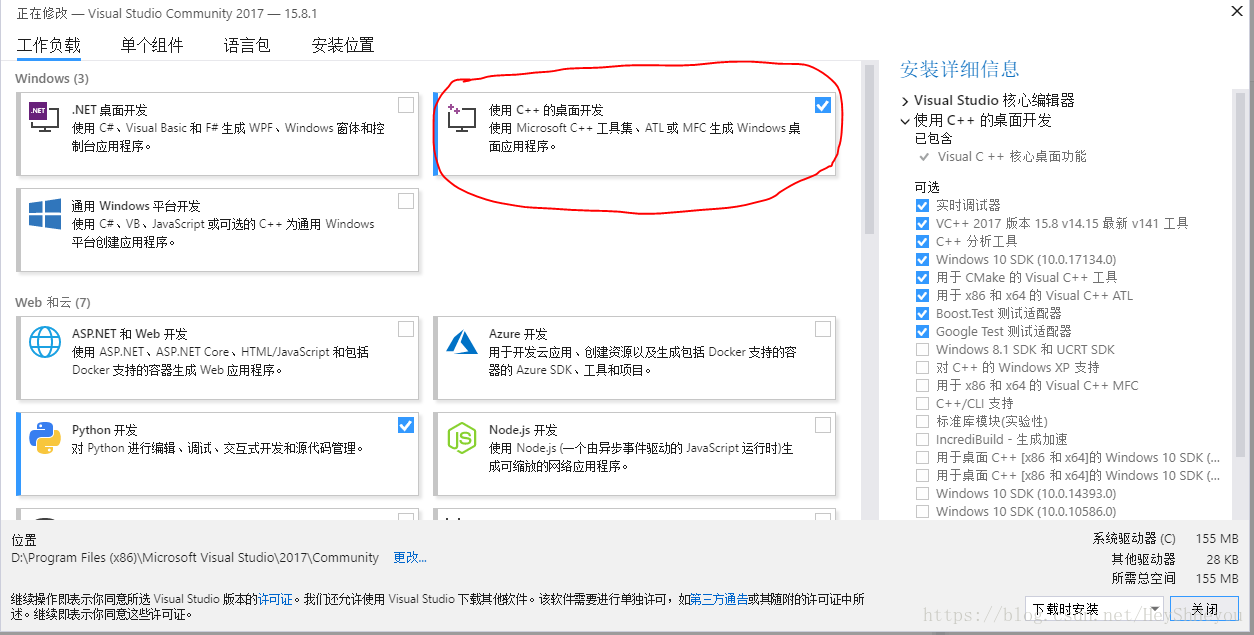Open the 下载时安装 dropdown arrow
This screenshot has height=635, width=1254.
1155,609
